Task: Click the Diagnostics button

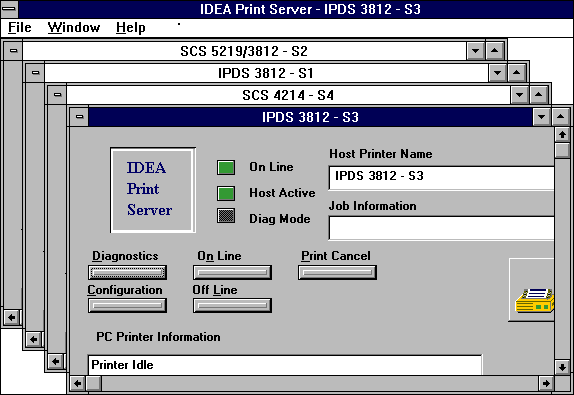Action: click(x=127, y=272)
